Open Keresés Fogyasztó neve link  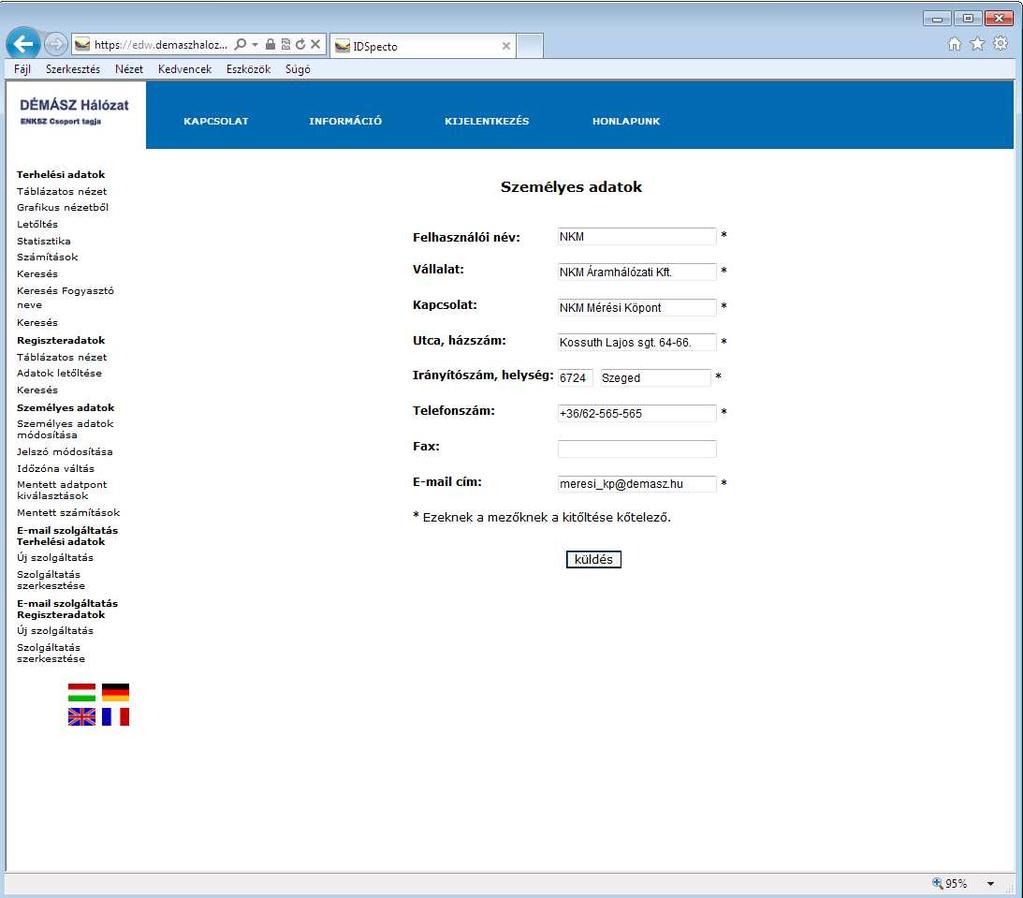tap(65, 298)
